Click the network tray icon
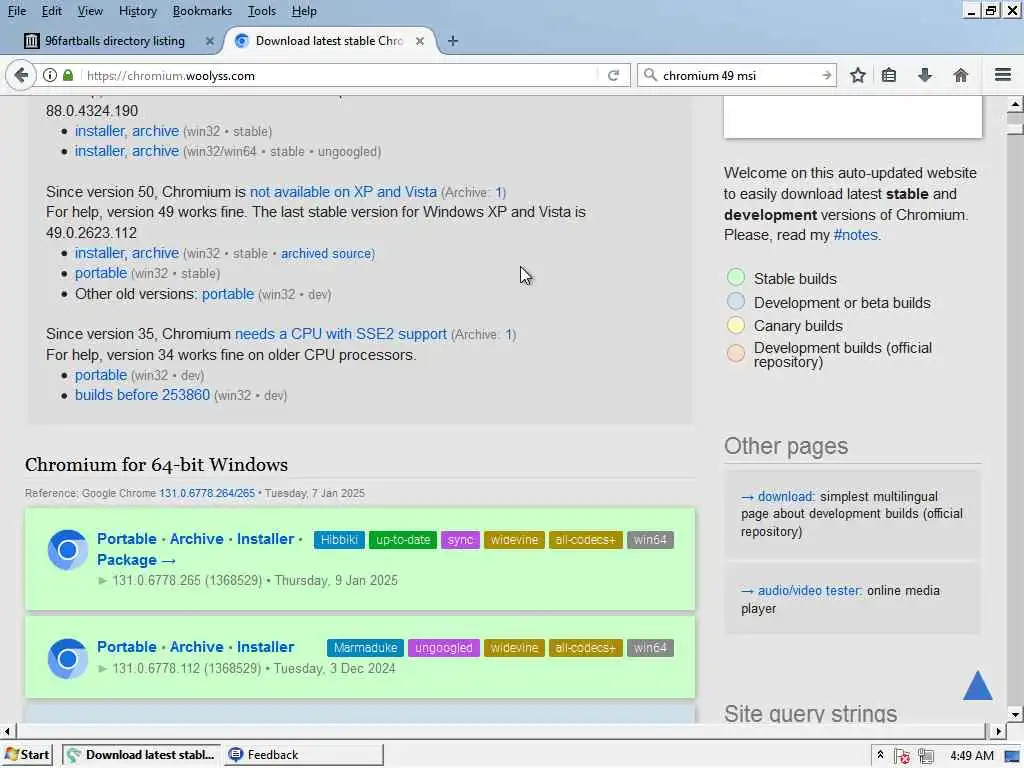The width and height of the screenshot is (1024, 768). tap(925, 756)
